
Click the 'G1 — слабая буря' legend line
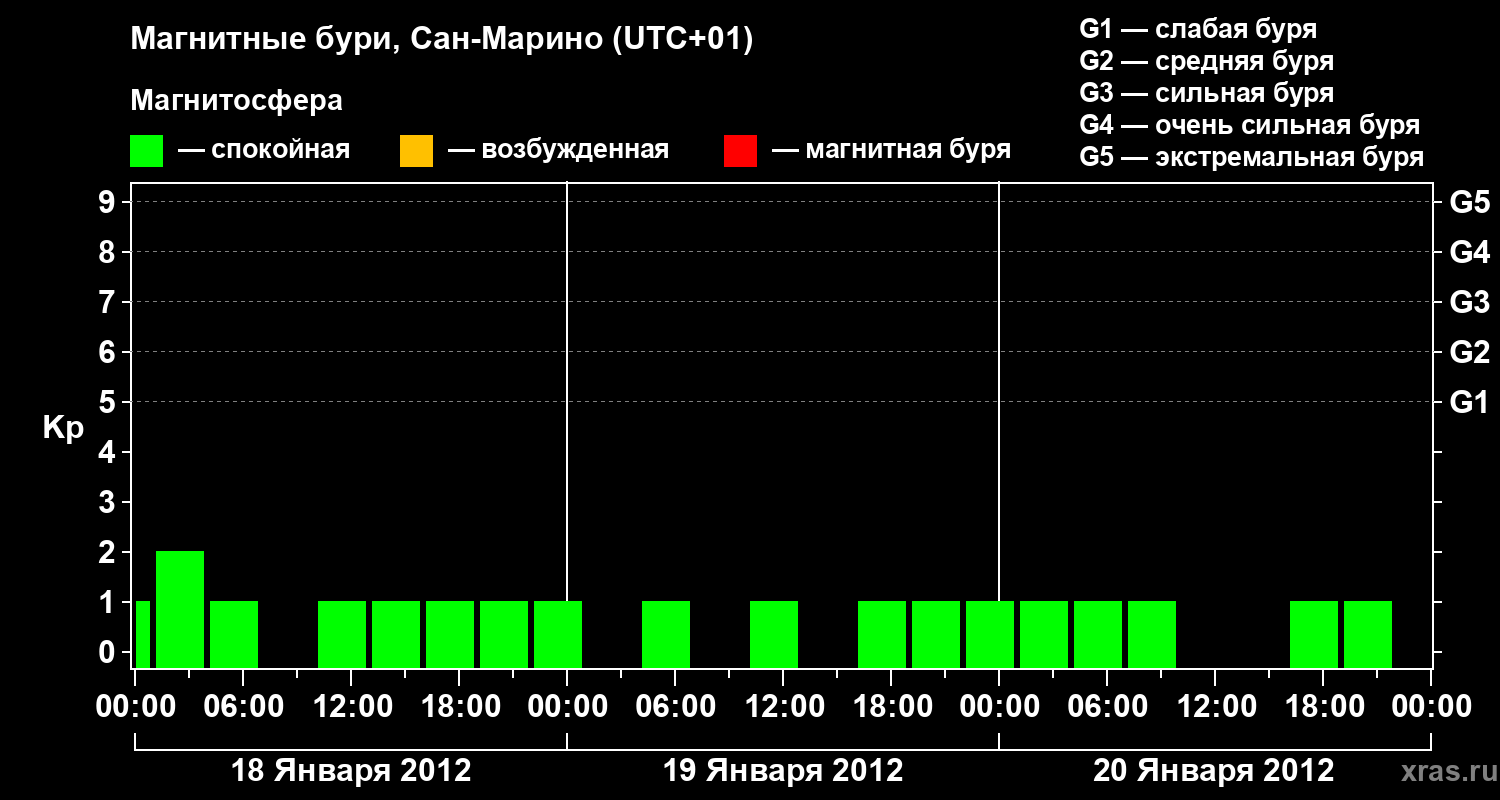(1198, 29)
